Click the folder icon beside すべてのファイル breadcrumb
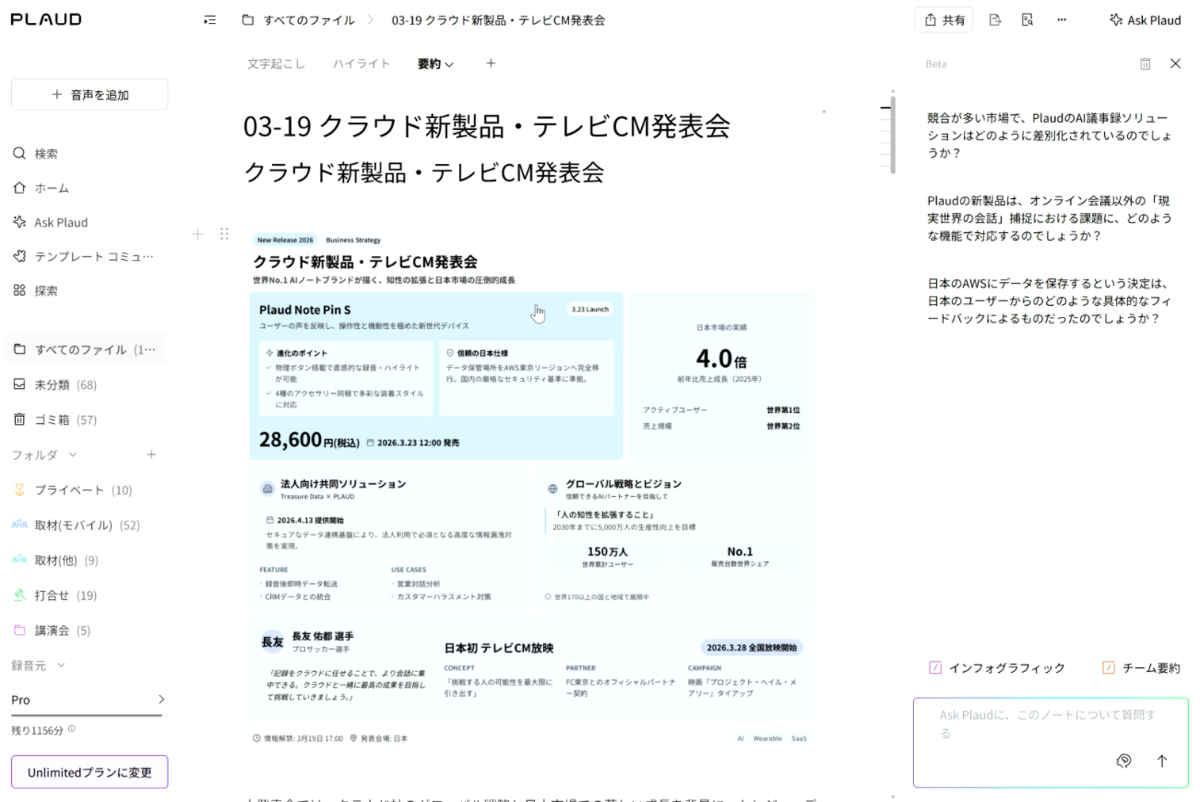 [247, 20]
